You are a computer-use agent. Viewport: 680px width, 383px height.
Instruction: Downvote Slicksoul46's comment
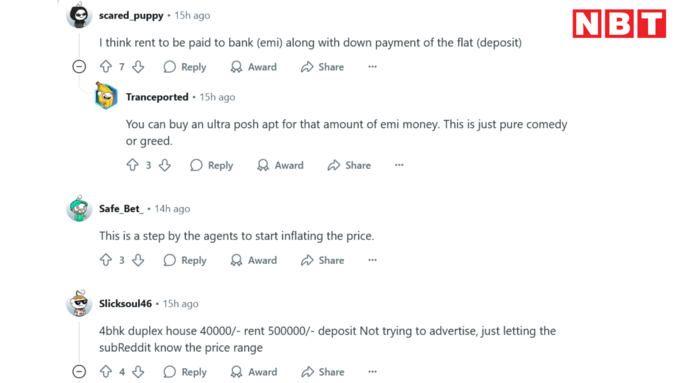pyautogui.click(x=138, y=372)
